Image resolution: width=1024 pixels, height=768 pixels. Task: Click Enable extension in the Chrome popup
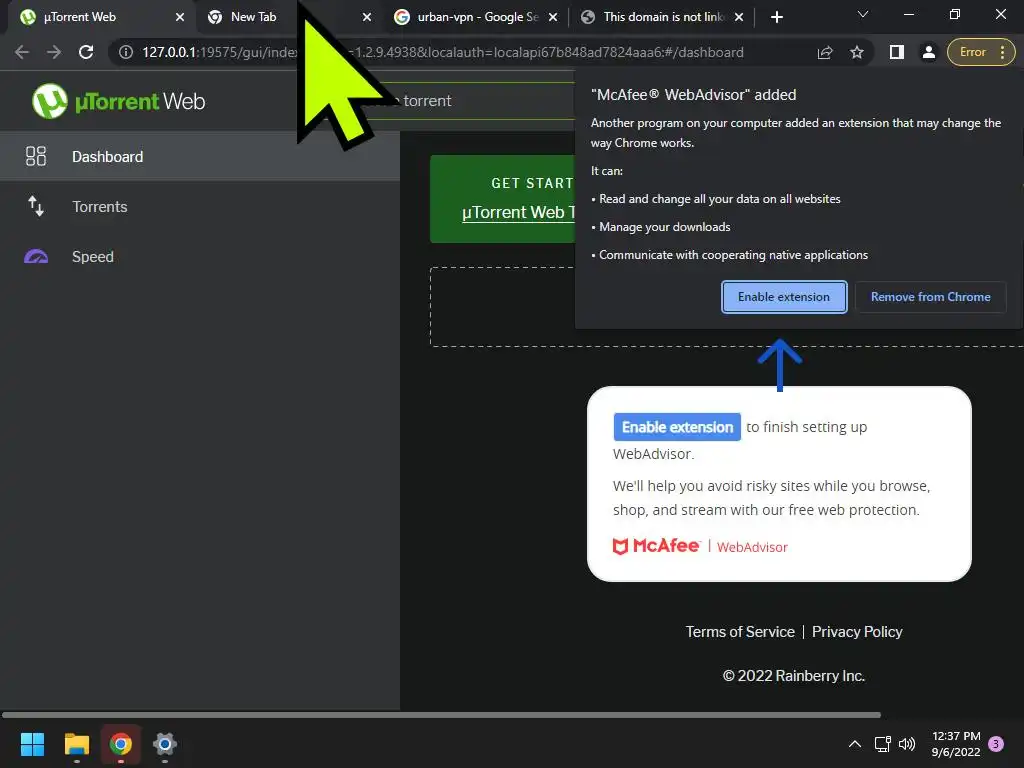click(x=784, y=297)
